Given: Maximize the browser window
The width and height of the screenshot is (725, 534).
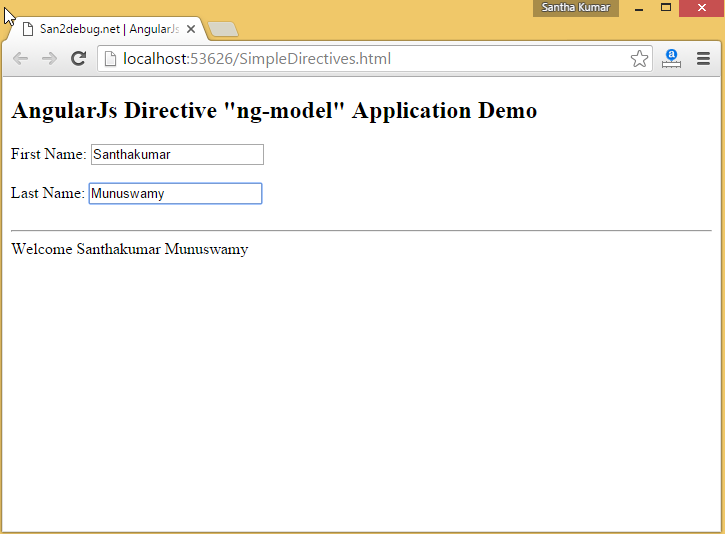Looking at the screenshot, I should click(666, 8).
